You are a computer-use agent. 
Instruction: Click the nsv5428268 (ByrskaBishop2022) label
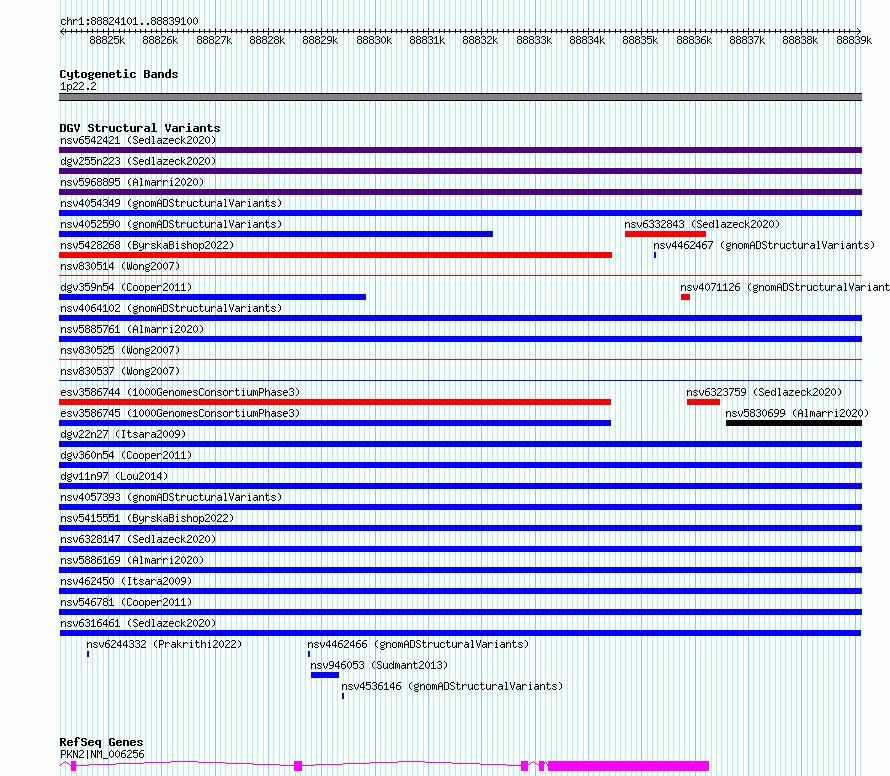[147, 245]
